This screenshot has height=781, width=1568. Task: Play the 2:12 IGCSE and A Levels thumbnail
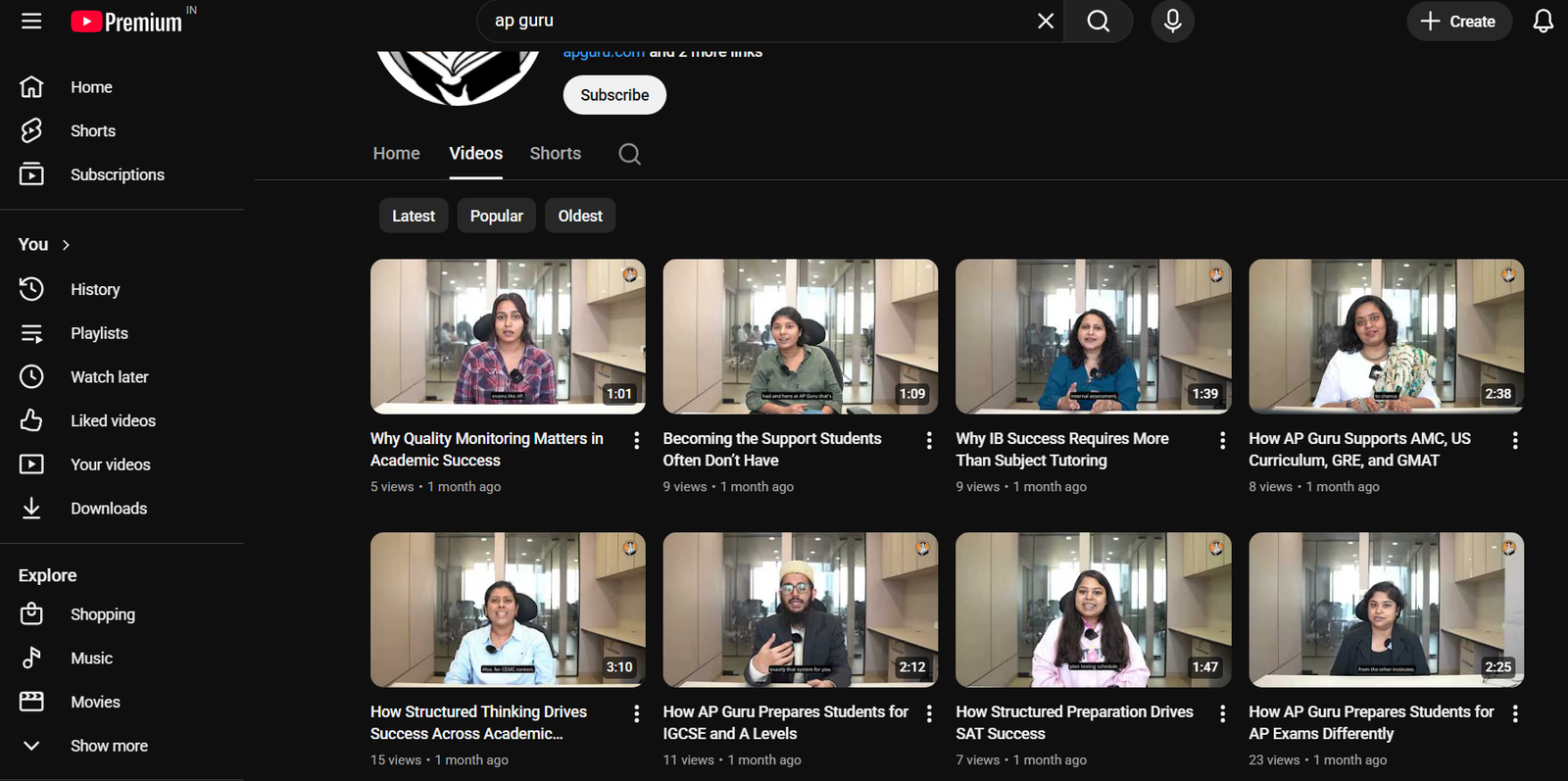[x=801, y=610]
